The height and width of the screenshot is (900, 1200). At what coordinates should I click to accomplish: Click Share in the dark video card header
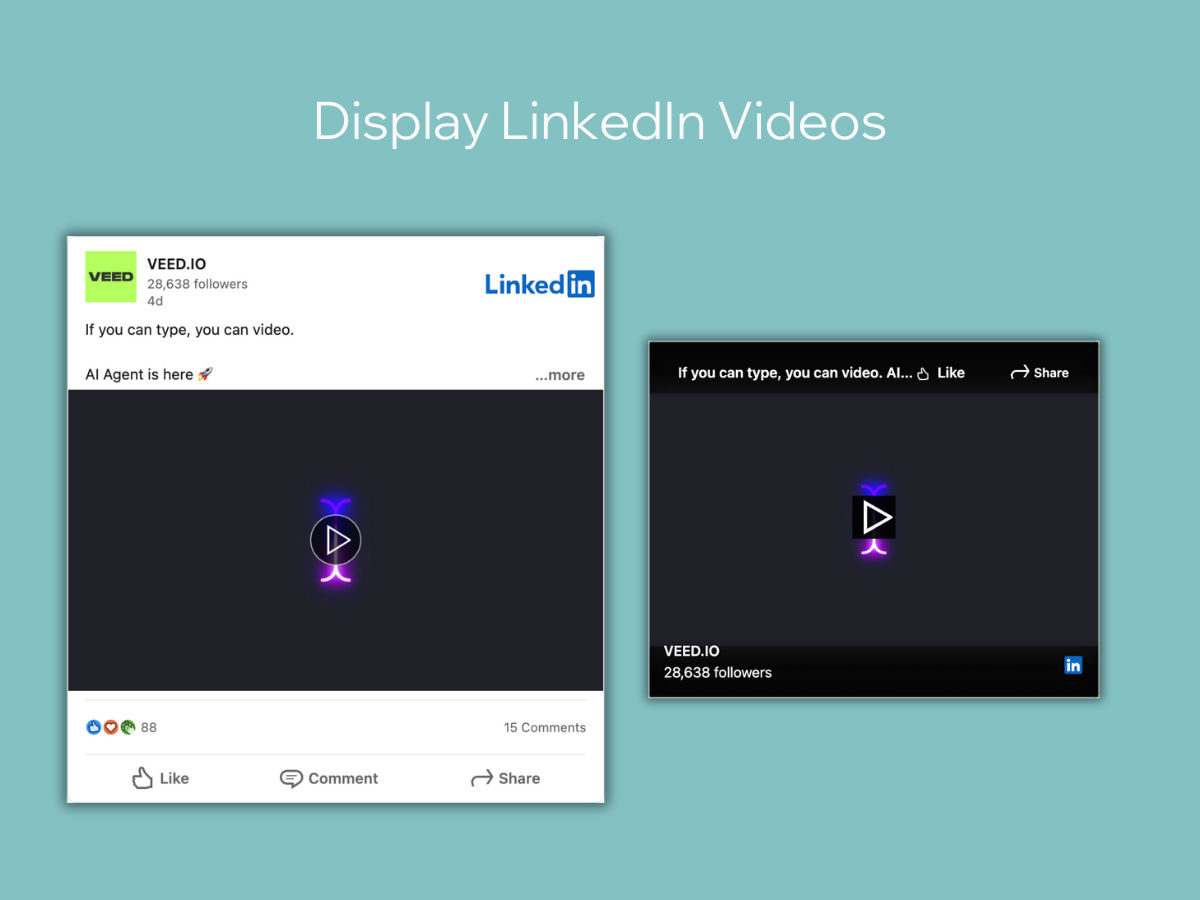1040,372
